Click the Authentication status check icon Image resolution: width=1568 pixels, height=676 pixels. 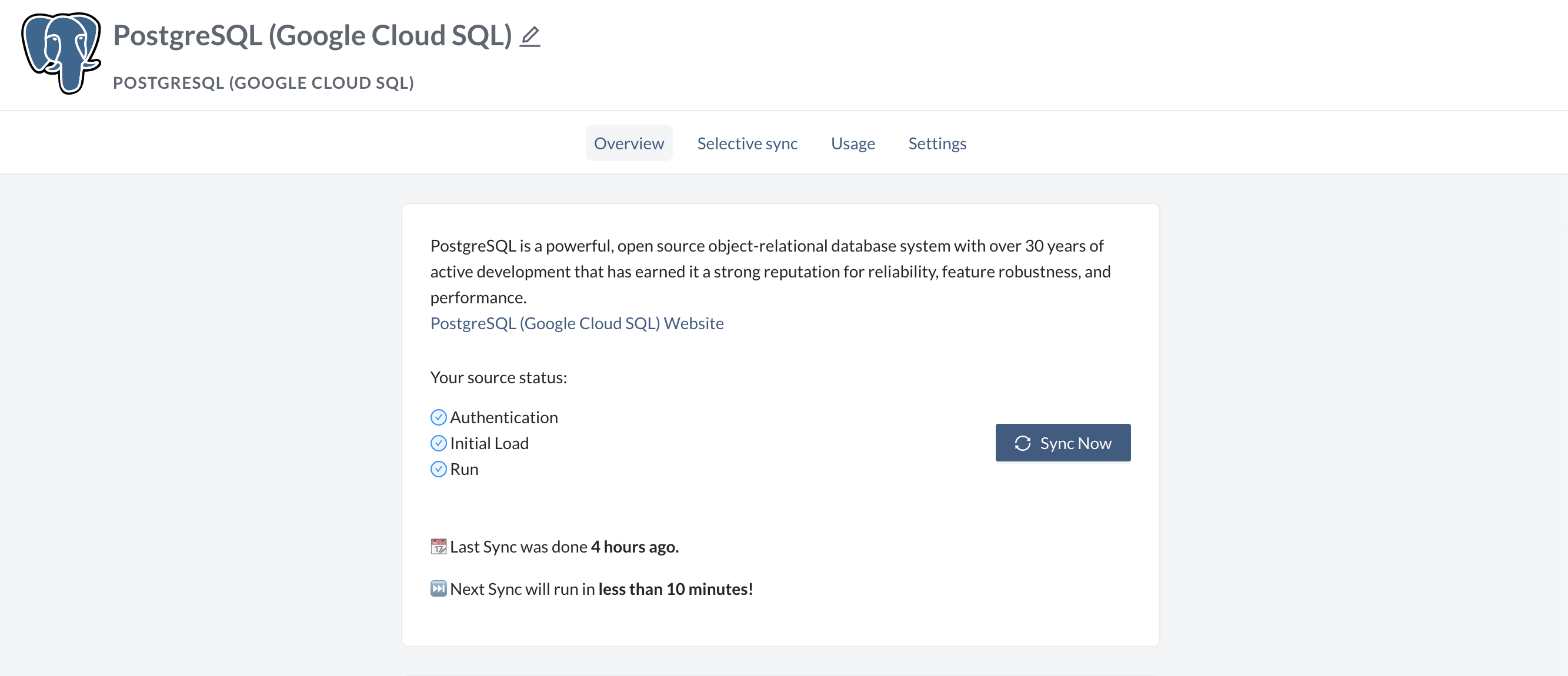pyautogui.click(x=438, y=417)
